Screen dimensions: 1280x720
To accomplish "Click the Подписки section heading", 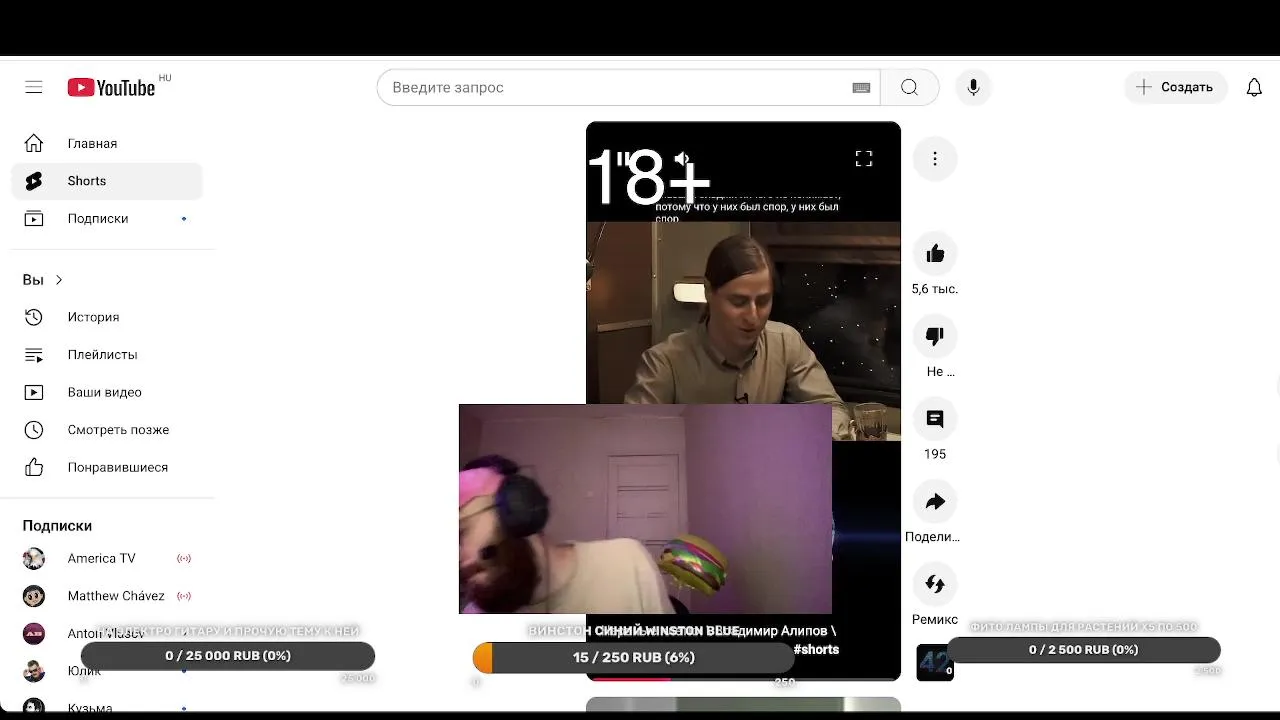I will (57, 525).
